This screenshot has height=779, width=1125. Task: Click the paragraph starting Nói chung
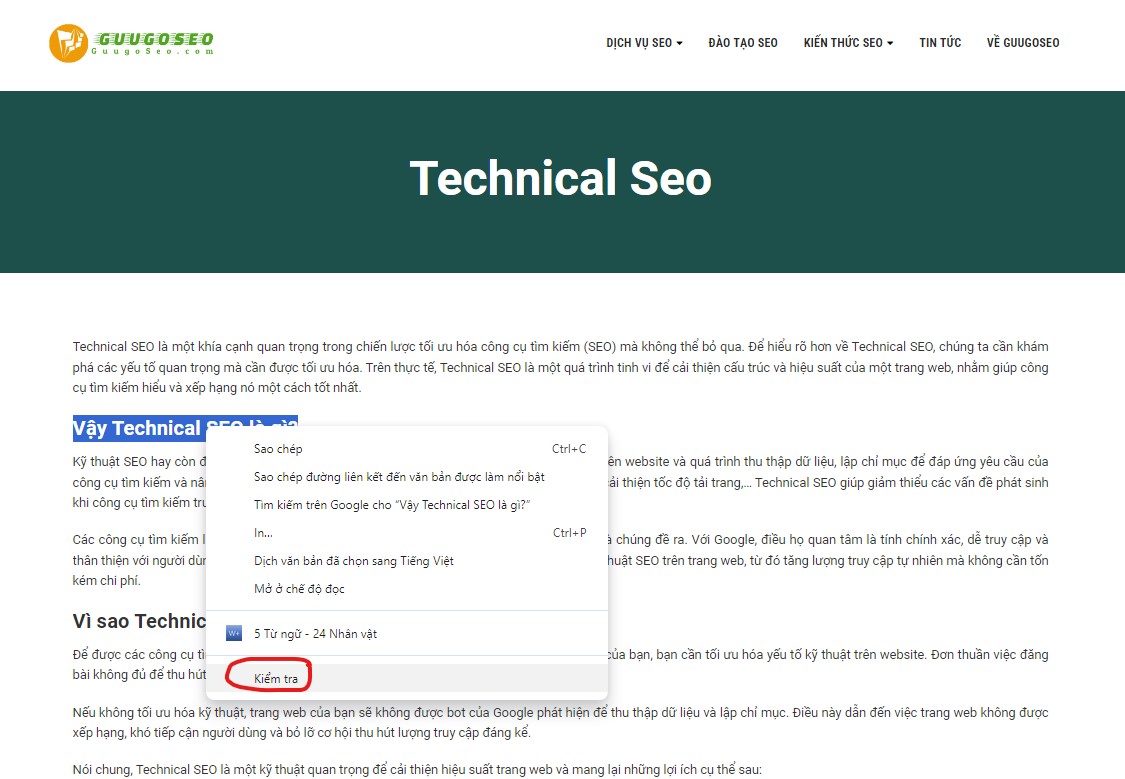click(417, 769)
